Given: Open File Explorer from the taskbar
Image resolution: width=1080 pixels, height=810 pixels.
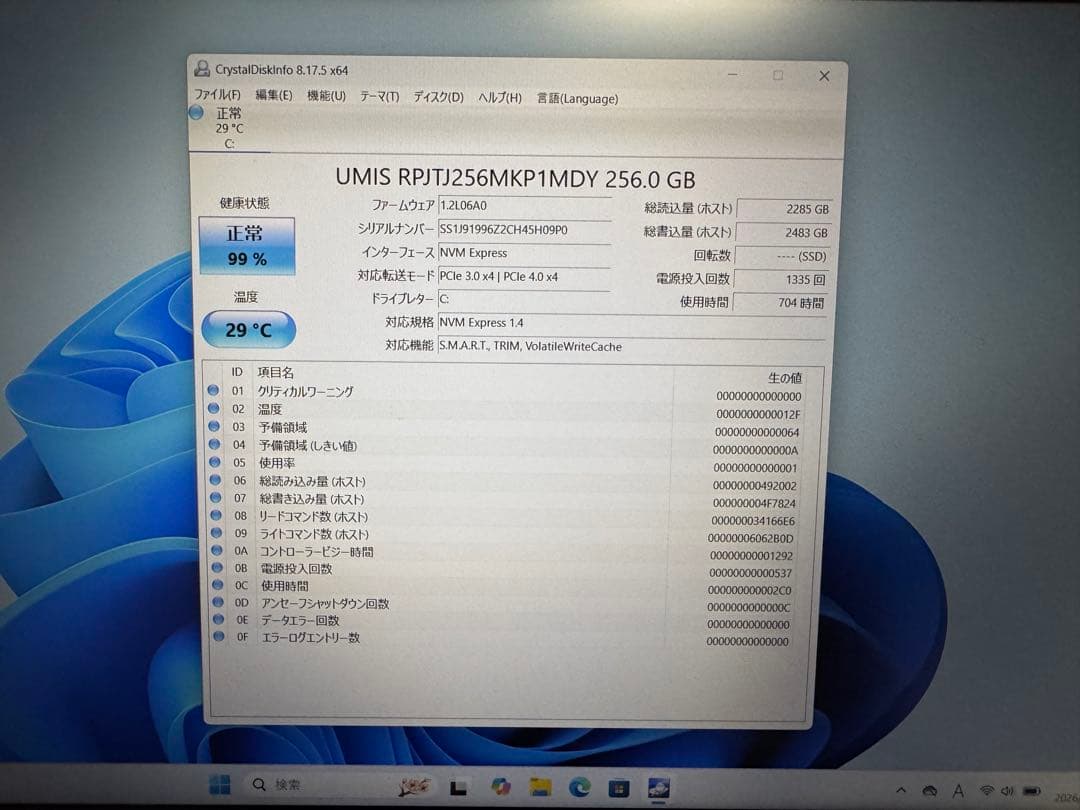Looking at the screenshot, I should (541, 787).
